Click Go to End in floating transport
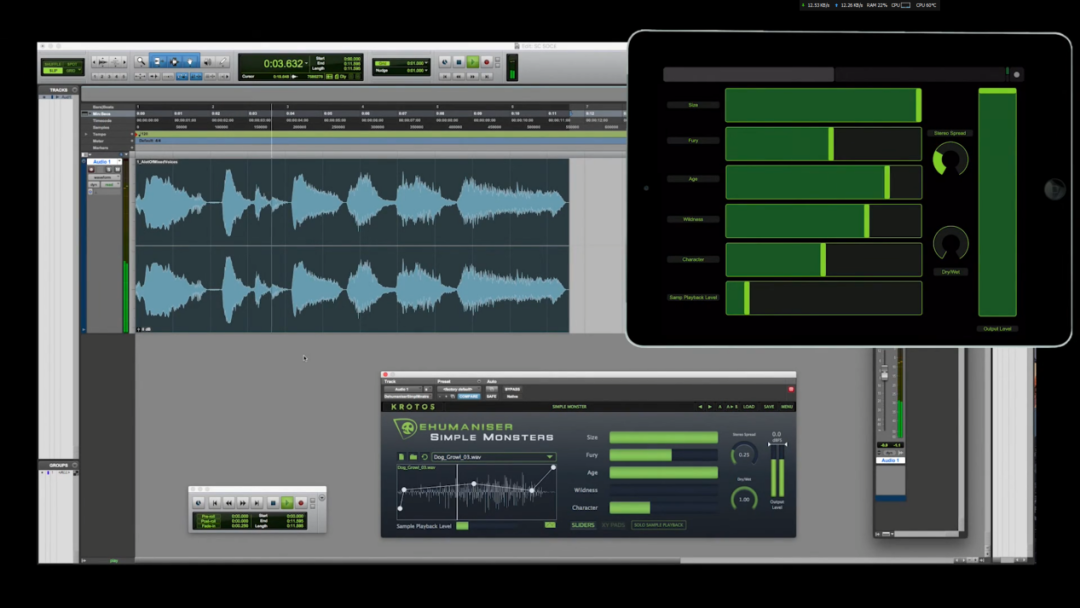Viewport: 1080px width, 608px height. pyautogui.click(x=257, y=503)
